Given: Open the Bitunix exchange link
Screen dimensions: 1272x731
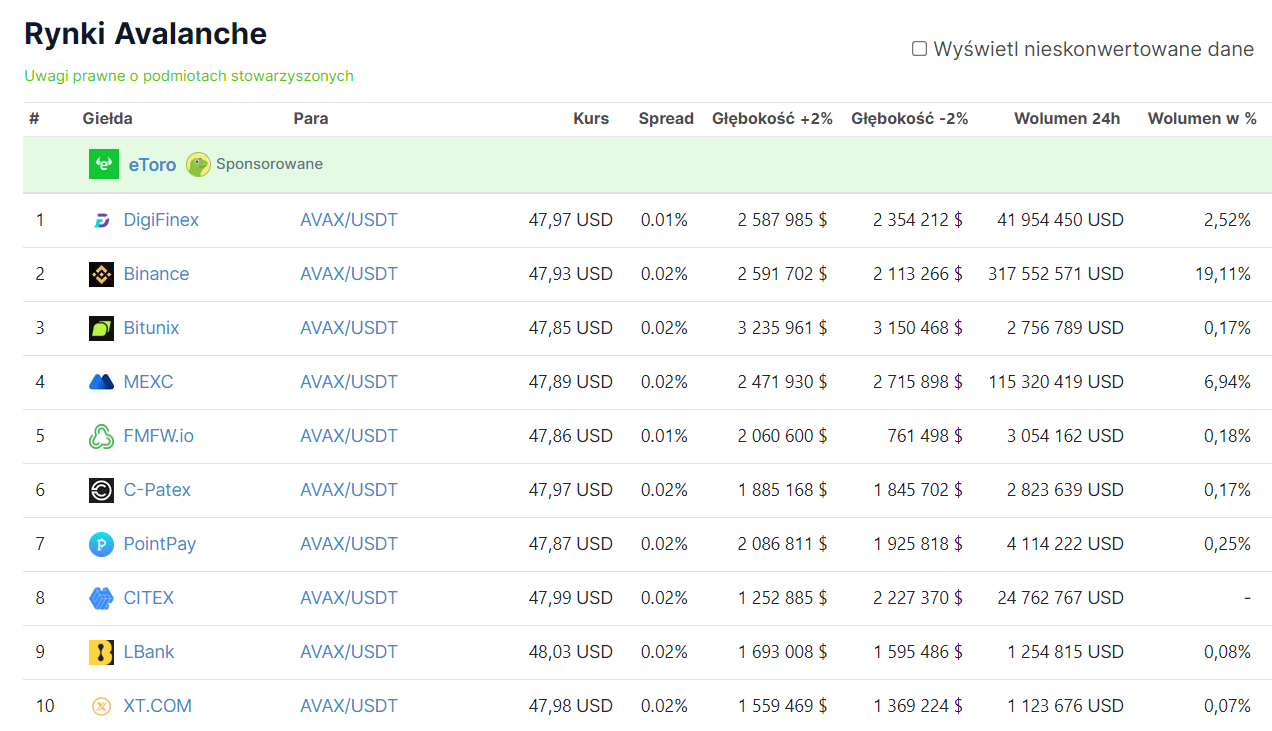Looking at the screenshot, I should (x=151, y=328).
